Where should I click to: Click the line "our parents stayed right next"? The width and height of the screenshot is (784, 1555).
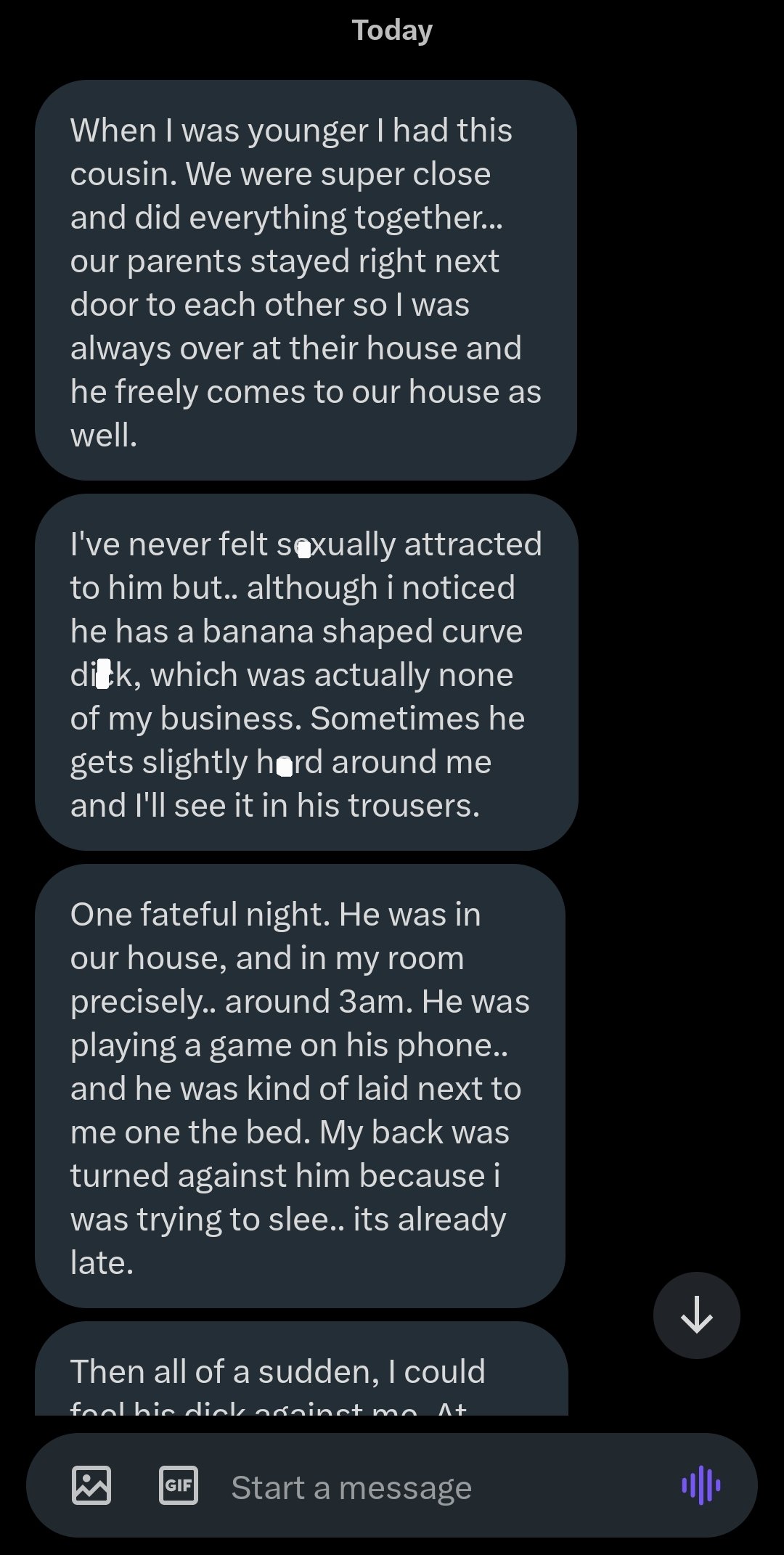[285, 261]
